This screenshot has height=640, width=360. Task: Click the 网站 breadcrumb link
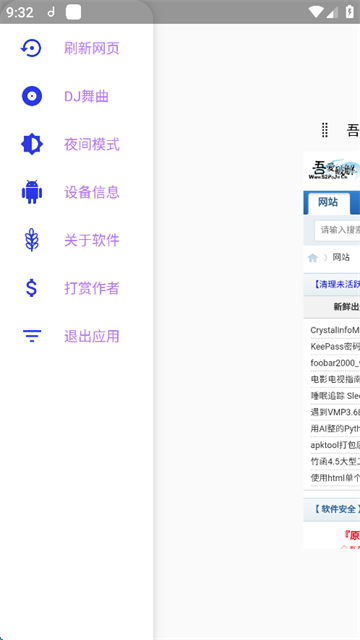(341, 257)
